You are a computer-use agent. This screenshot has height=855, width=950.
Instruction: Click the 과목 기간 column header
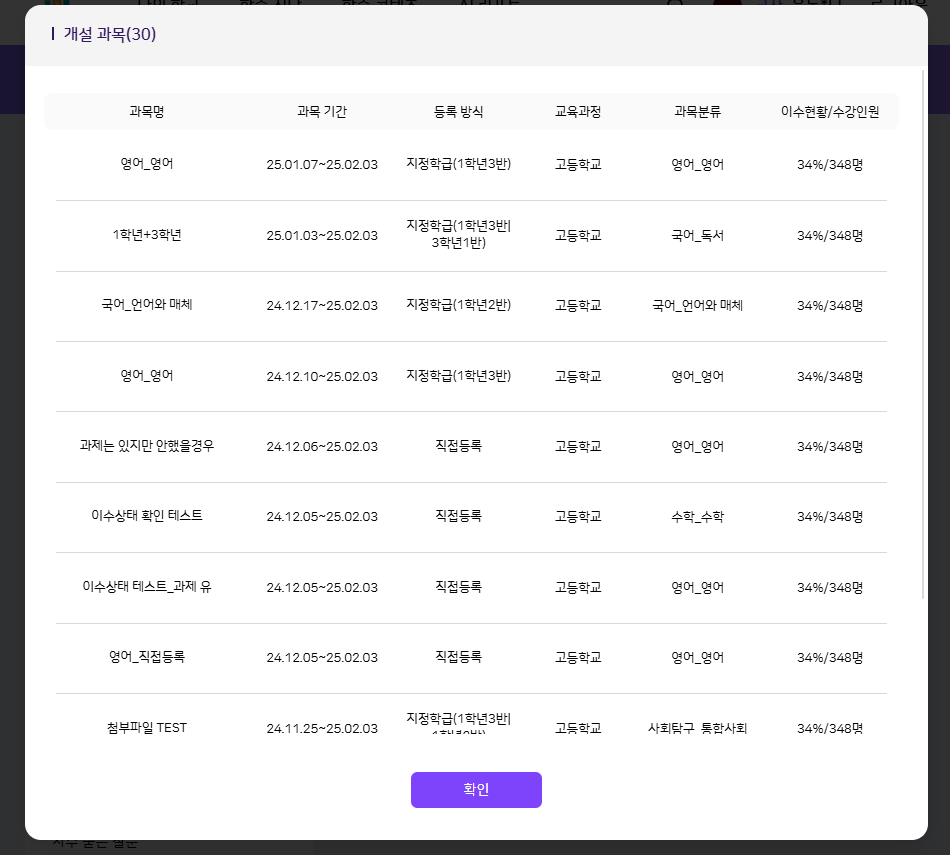pyautogui.click(x=322, y=112)
